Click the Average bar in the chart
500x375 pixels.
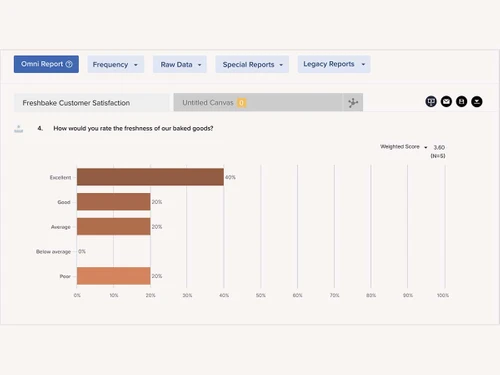point(114,226)
